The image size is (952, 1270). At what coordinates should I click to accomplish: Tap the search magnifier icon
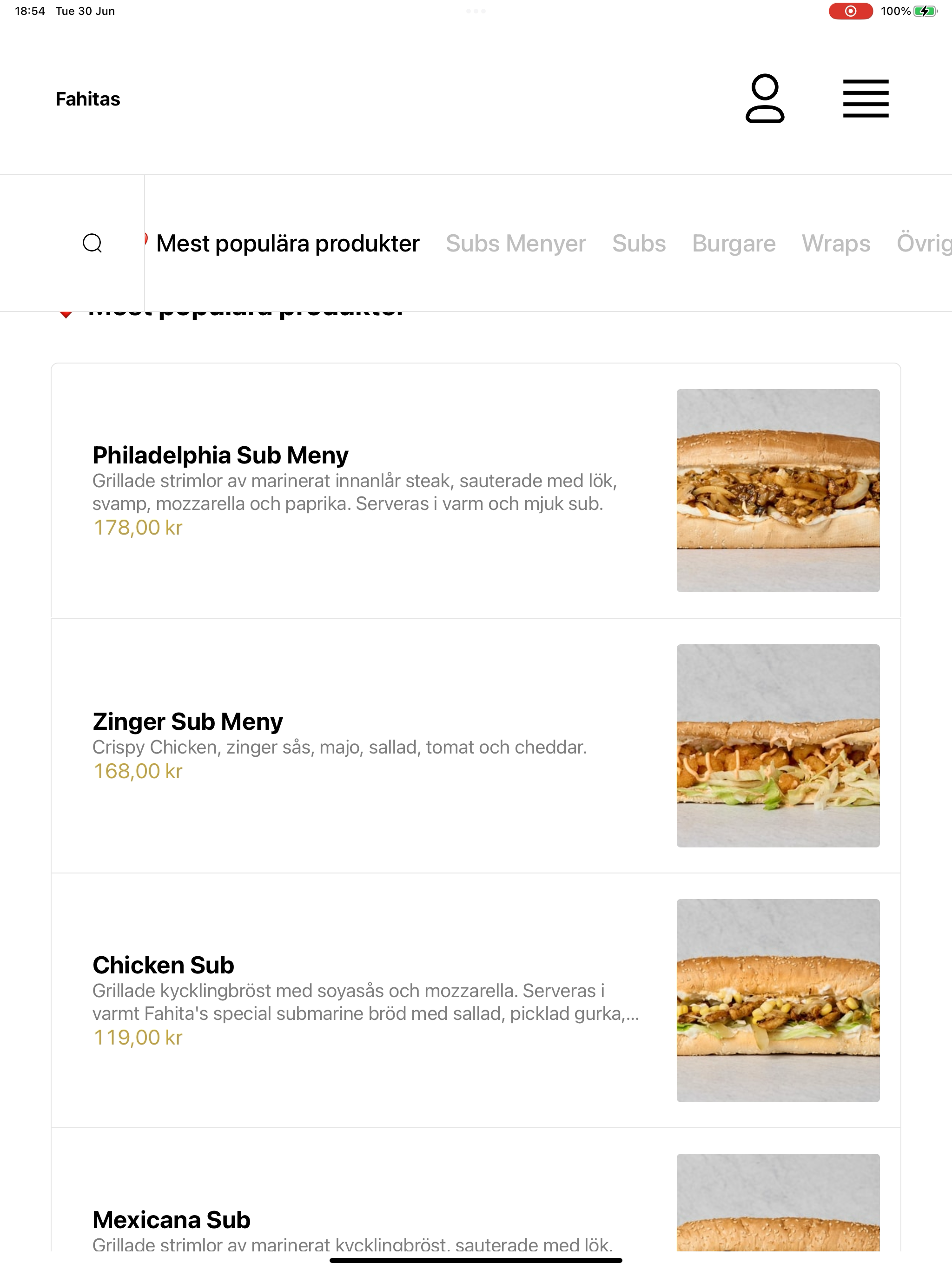(93, 243)
